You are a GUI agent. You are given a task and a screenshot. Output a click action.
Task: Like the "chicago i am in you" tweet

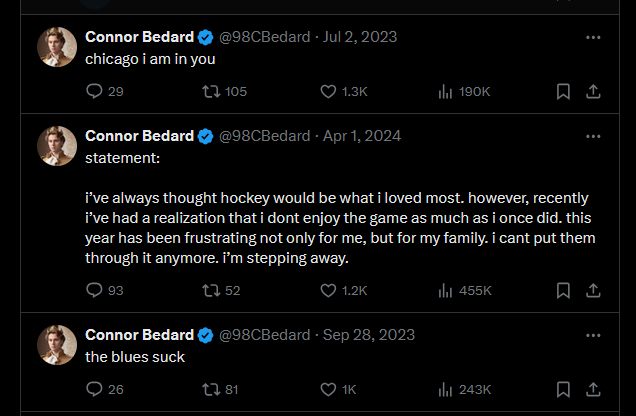tap(327, 92)
